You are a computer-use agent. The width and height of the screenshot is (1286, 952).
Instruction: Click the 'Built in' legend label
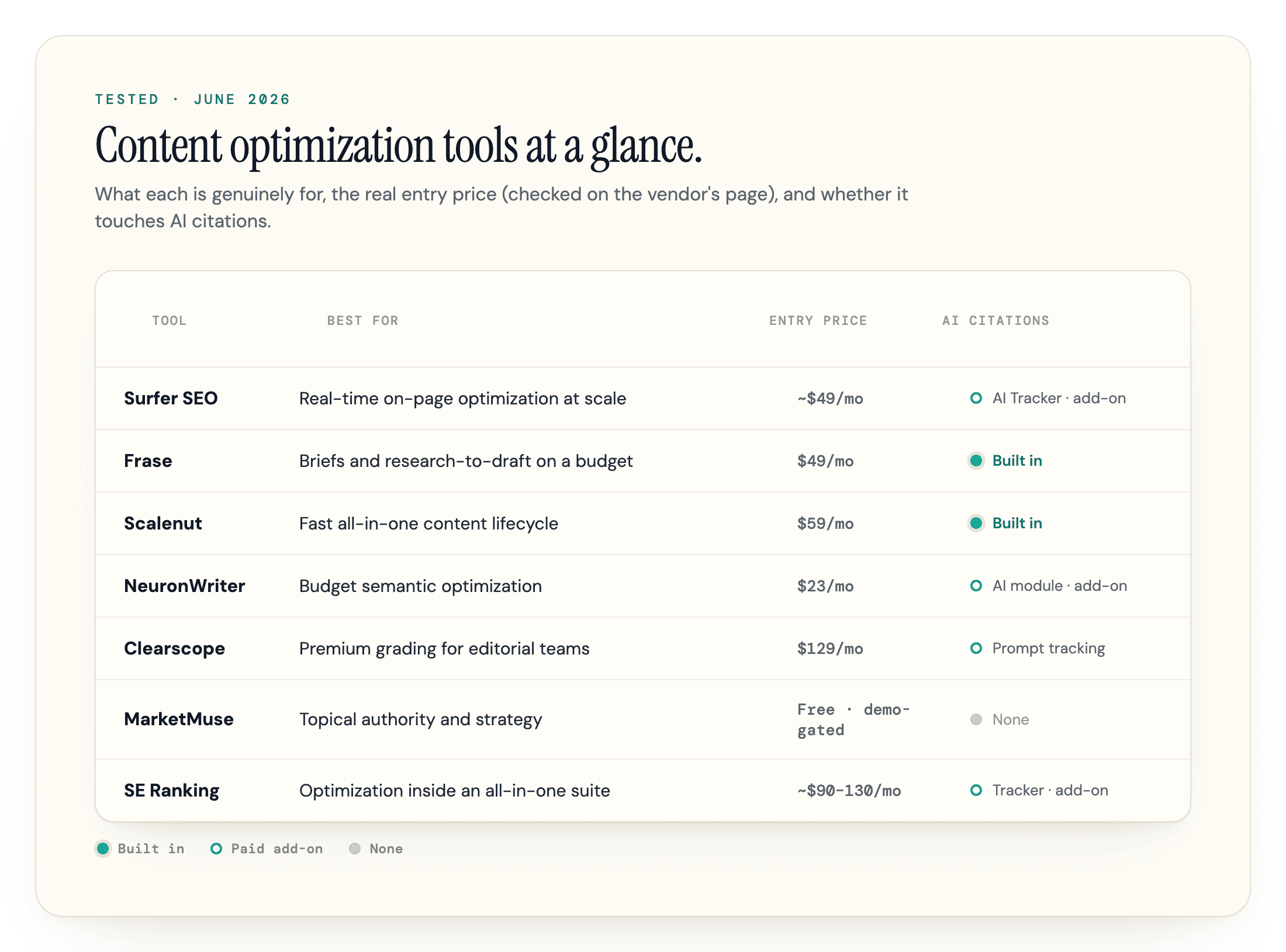point(151,849)
